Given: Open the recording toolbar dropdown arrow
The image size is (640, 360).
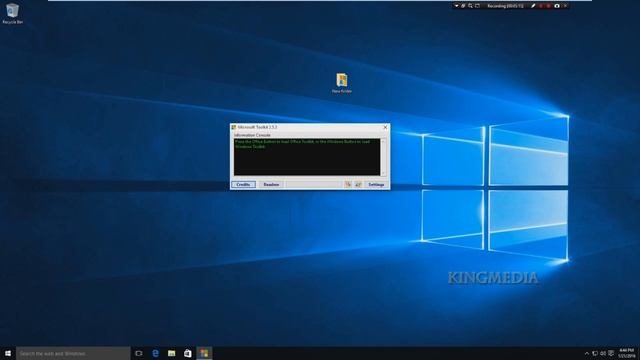Looking at the screenshot, I should tap(456, 6).
